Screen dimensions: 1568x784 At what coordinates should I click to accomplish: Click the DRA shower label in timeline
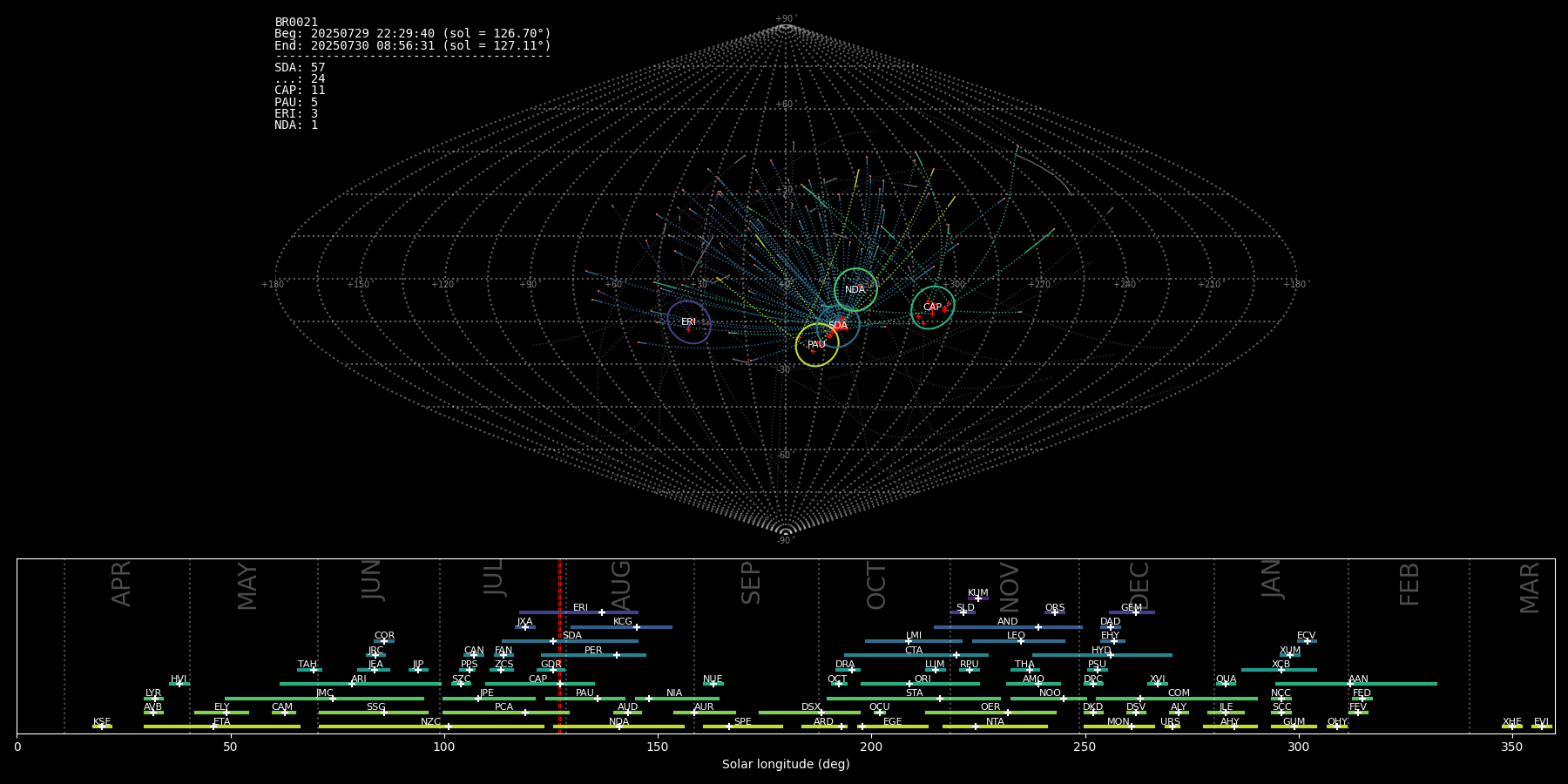pos(845,665)
